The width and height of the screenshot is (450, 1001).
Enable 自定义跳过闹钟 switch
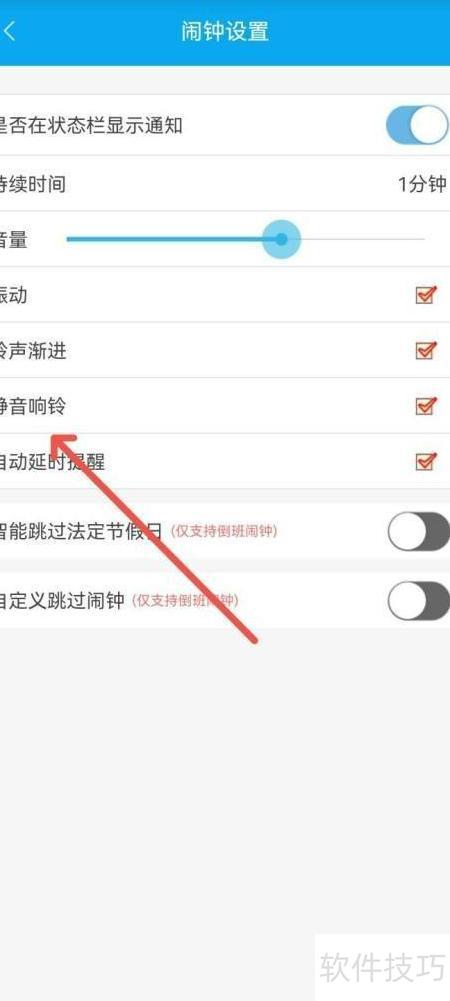click(x=419, y=601)
